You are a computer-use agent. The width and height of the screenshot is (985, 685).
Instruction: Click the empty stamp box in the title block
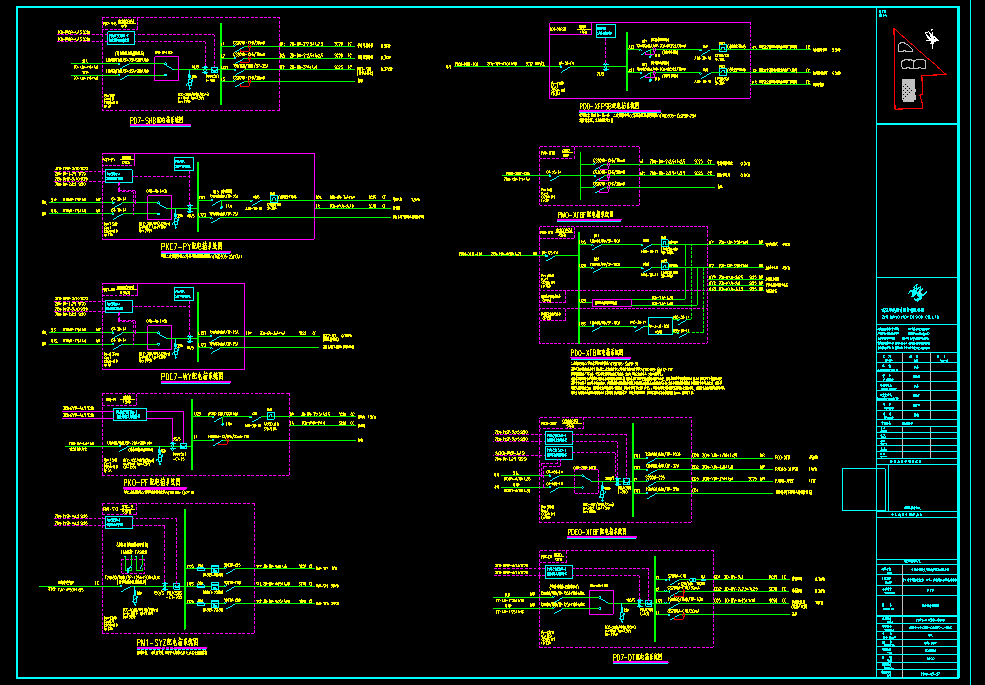863,489
